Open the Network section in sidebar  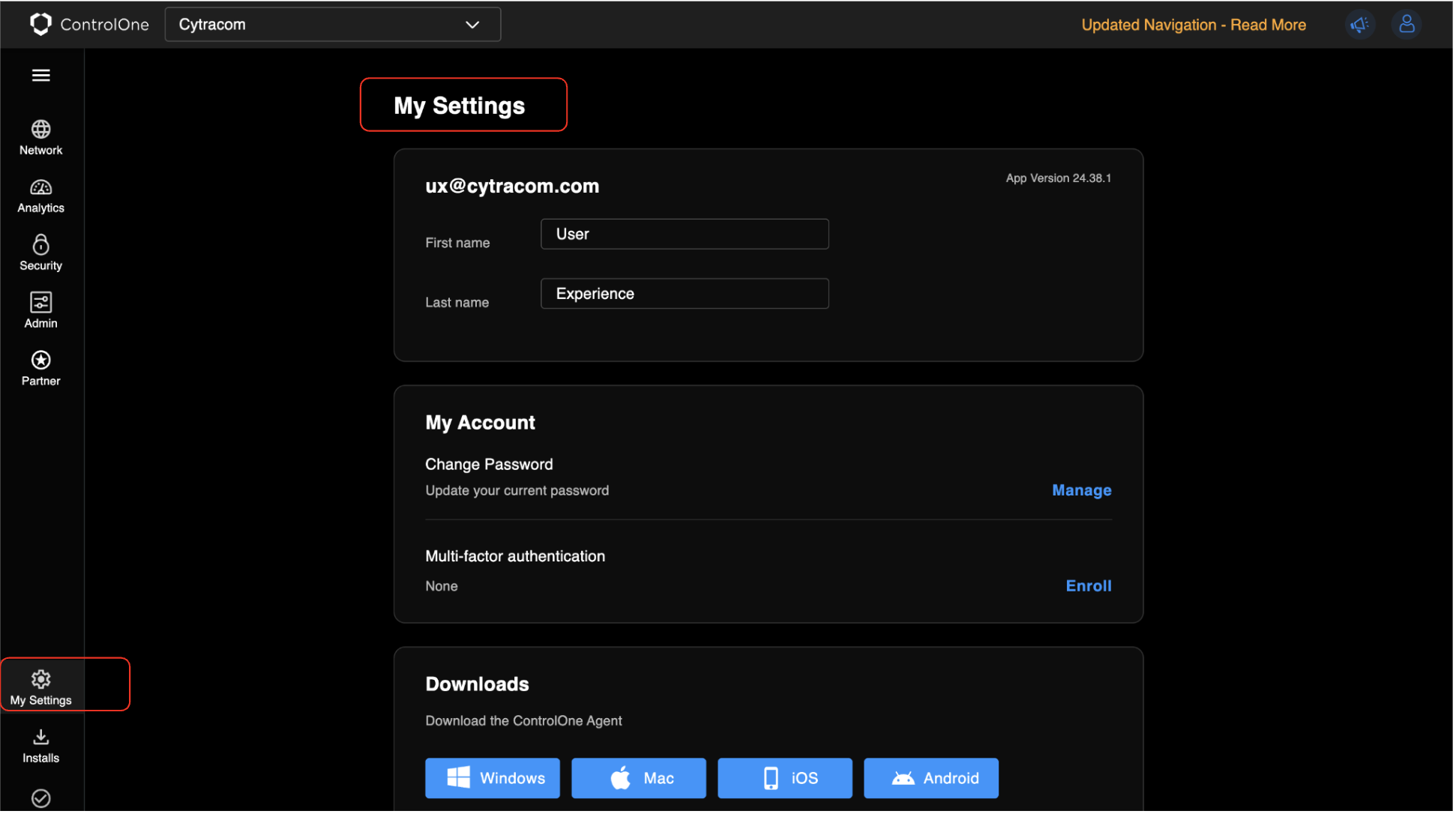pos(40,138)
